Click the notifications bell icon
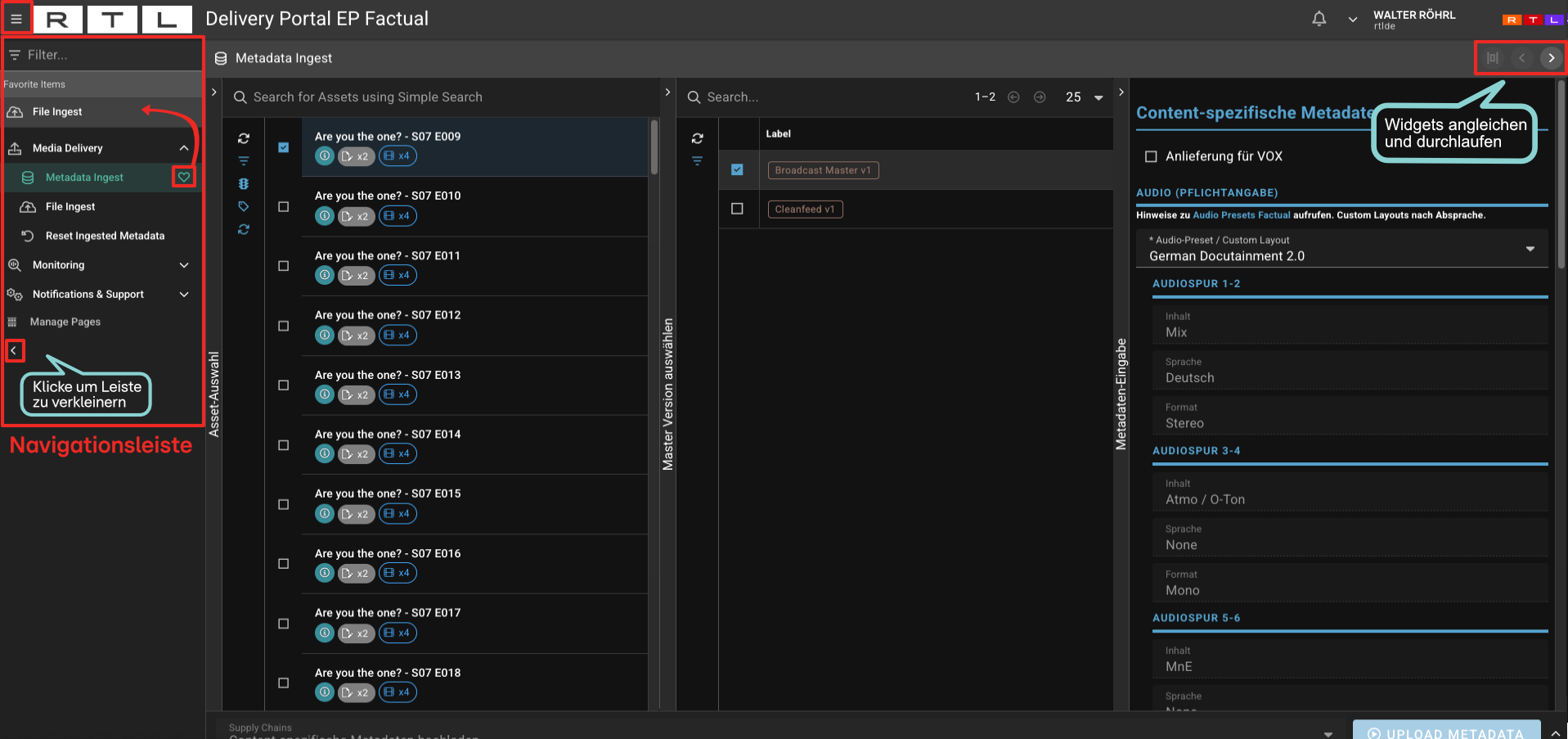Image resolution: width=1568 pixels, height=739 pixels. [x=1319, y=19]
